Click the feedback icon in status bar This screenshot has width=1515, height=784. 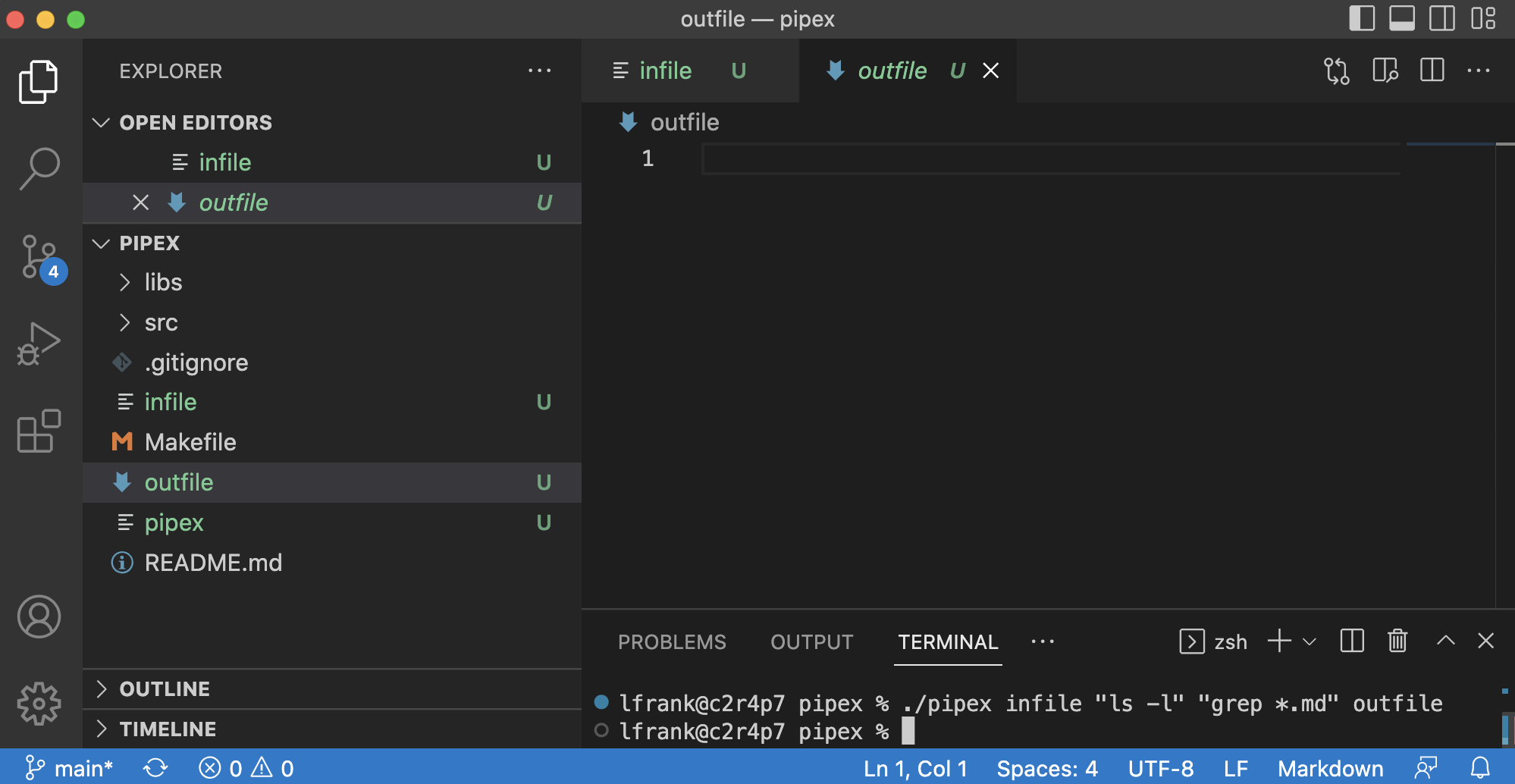(x=1426, y=768)
